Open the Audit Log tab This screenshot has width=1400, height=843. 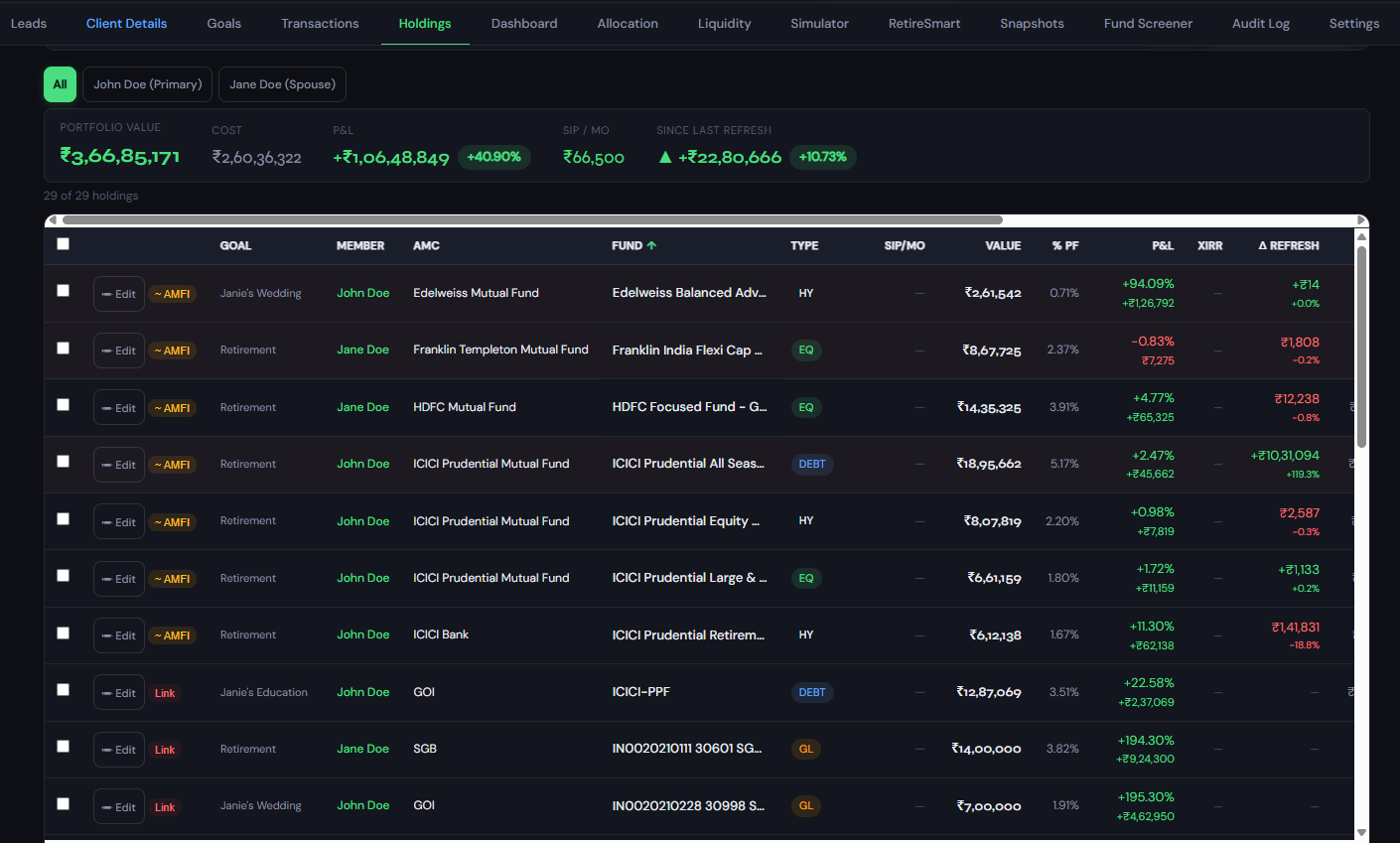[x=1261, y=23]
